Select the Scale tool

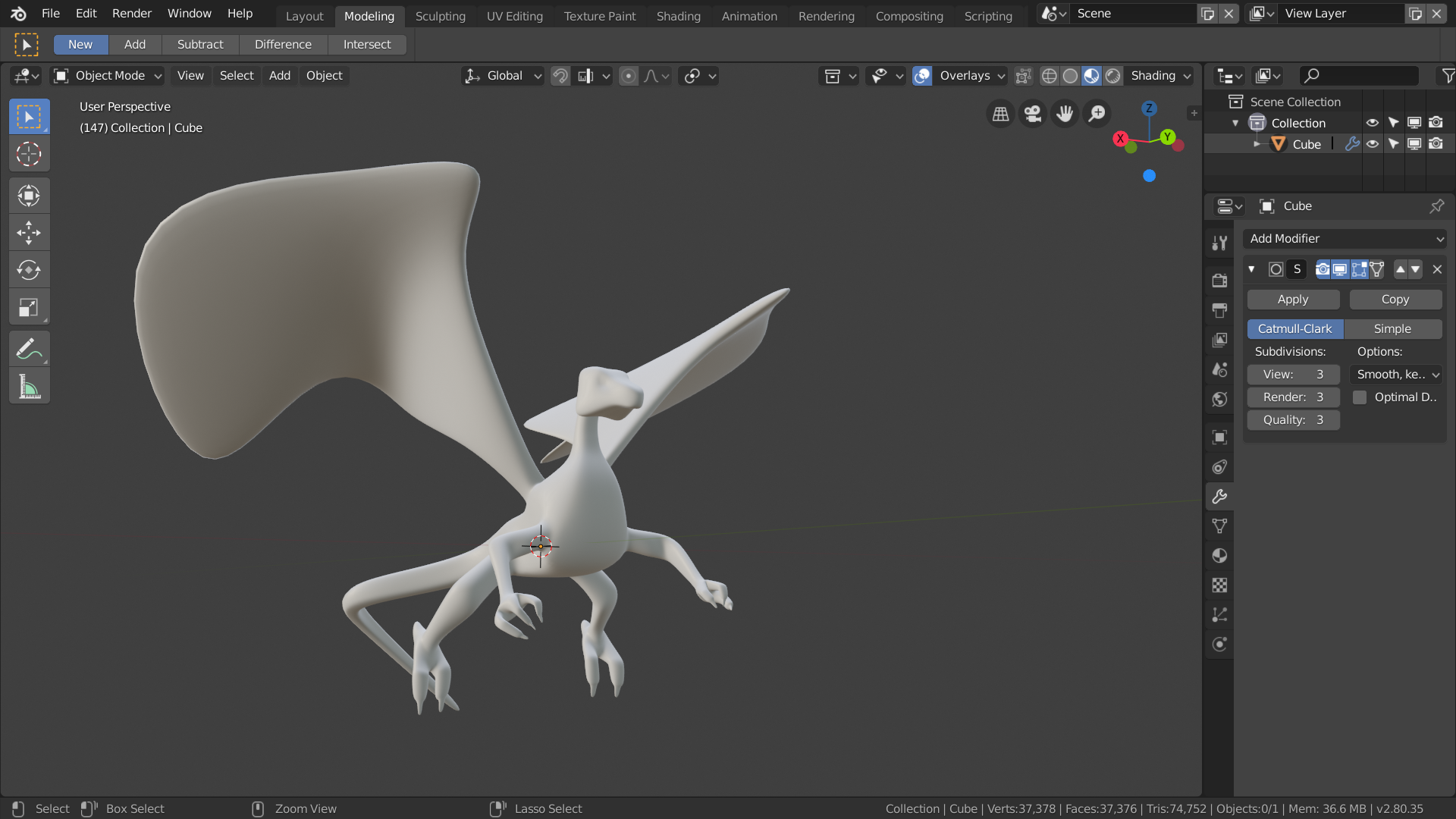point(29,307)
